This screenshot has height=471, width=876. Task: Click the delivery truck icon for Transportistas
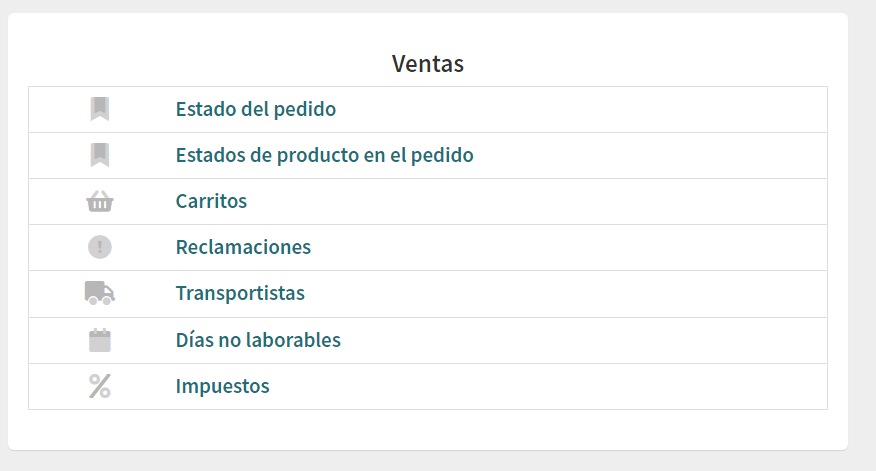coord(99,293)
